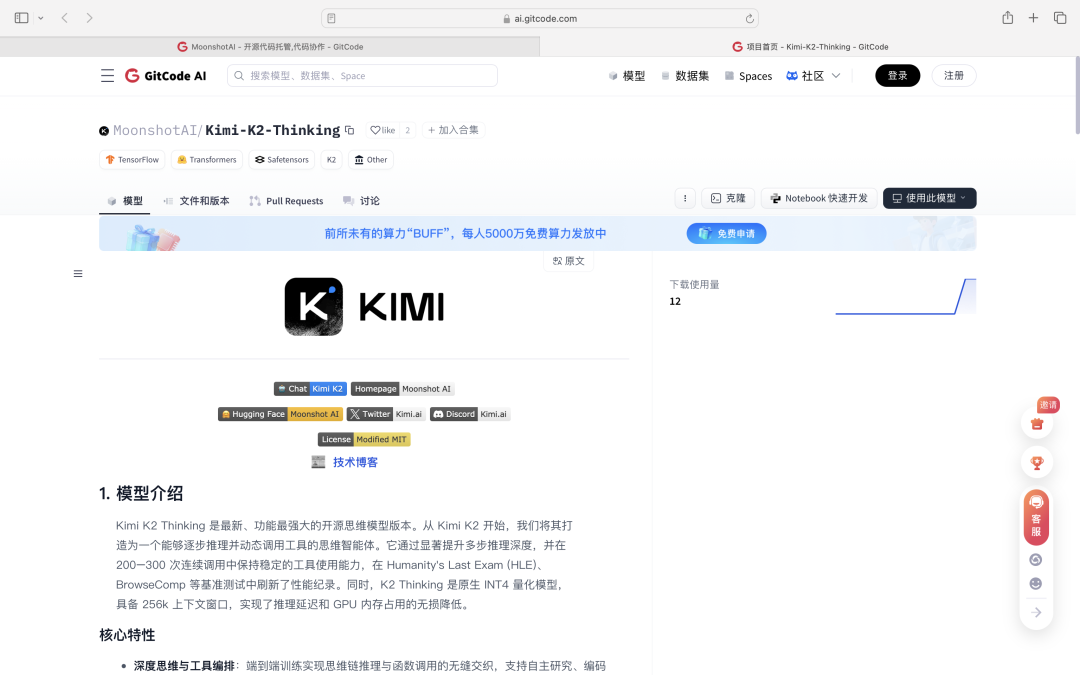
Task: Open the hamburger menu beside GitCode logo
Action: tap(107, 76)
